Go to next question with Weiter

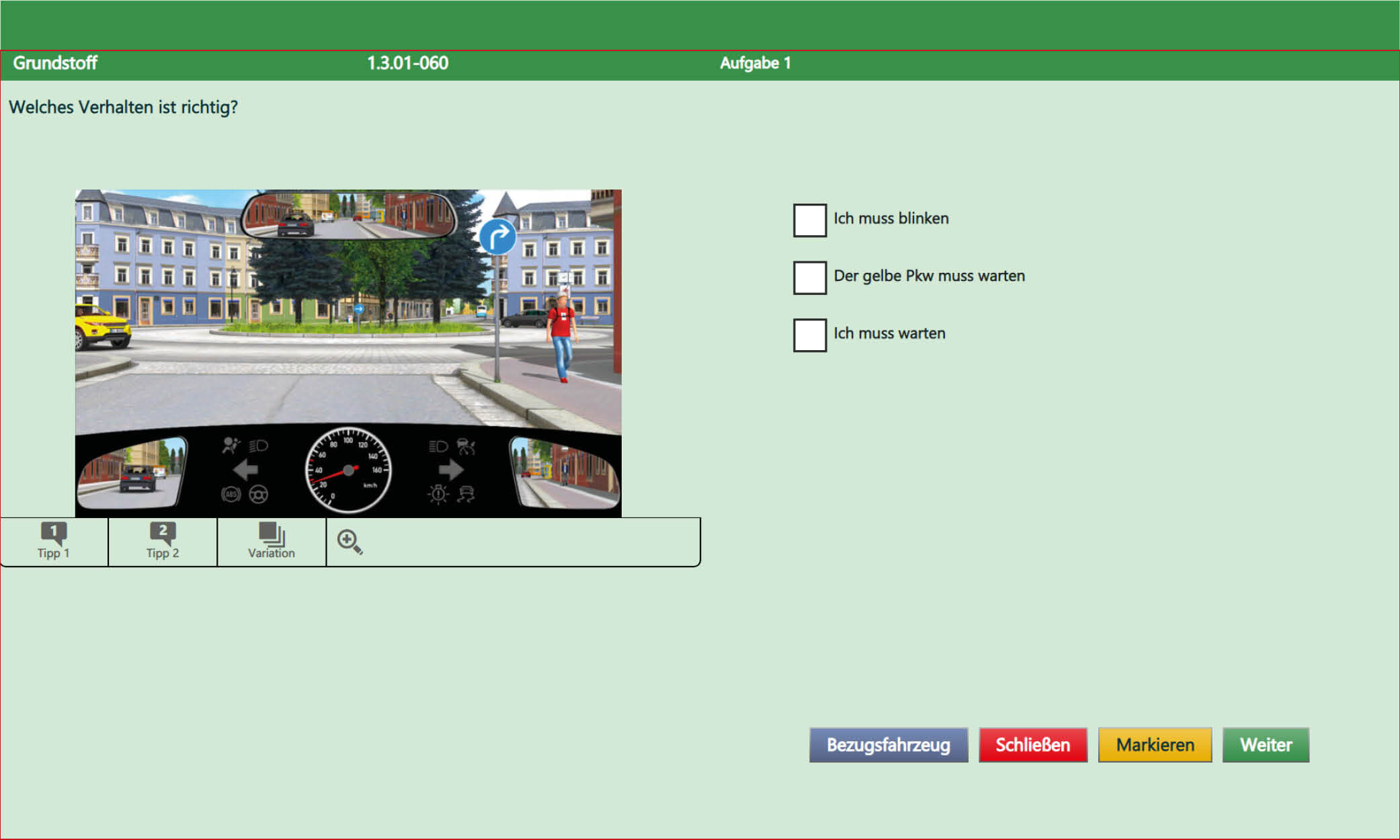tap(1266, 745)
